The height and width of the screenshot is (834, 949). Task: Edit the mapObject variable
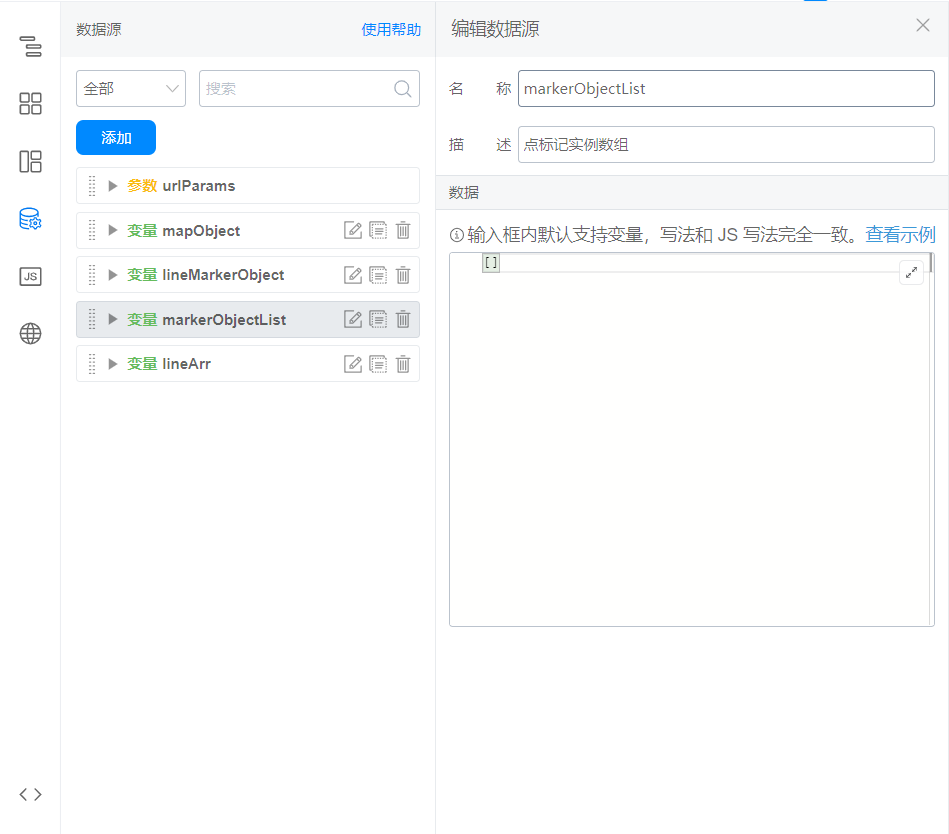coord(353,231)
